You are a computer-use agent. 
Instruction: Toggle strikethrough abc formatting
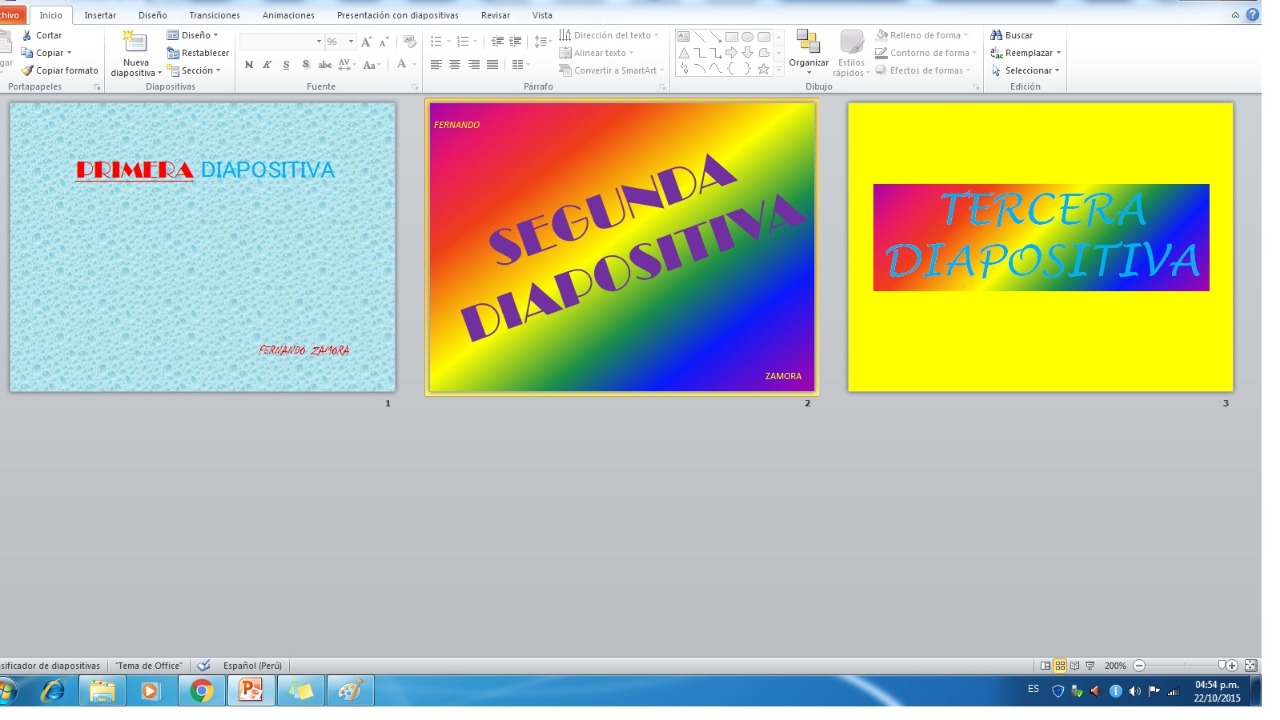(x=325, y=65)
